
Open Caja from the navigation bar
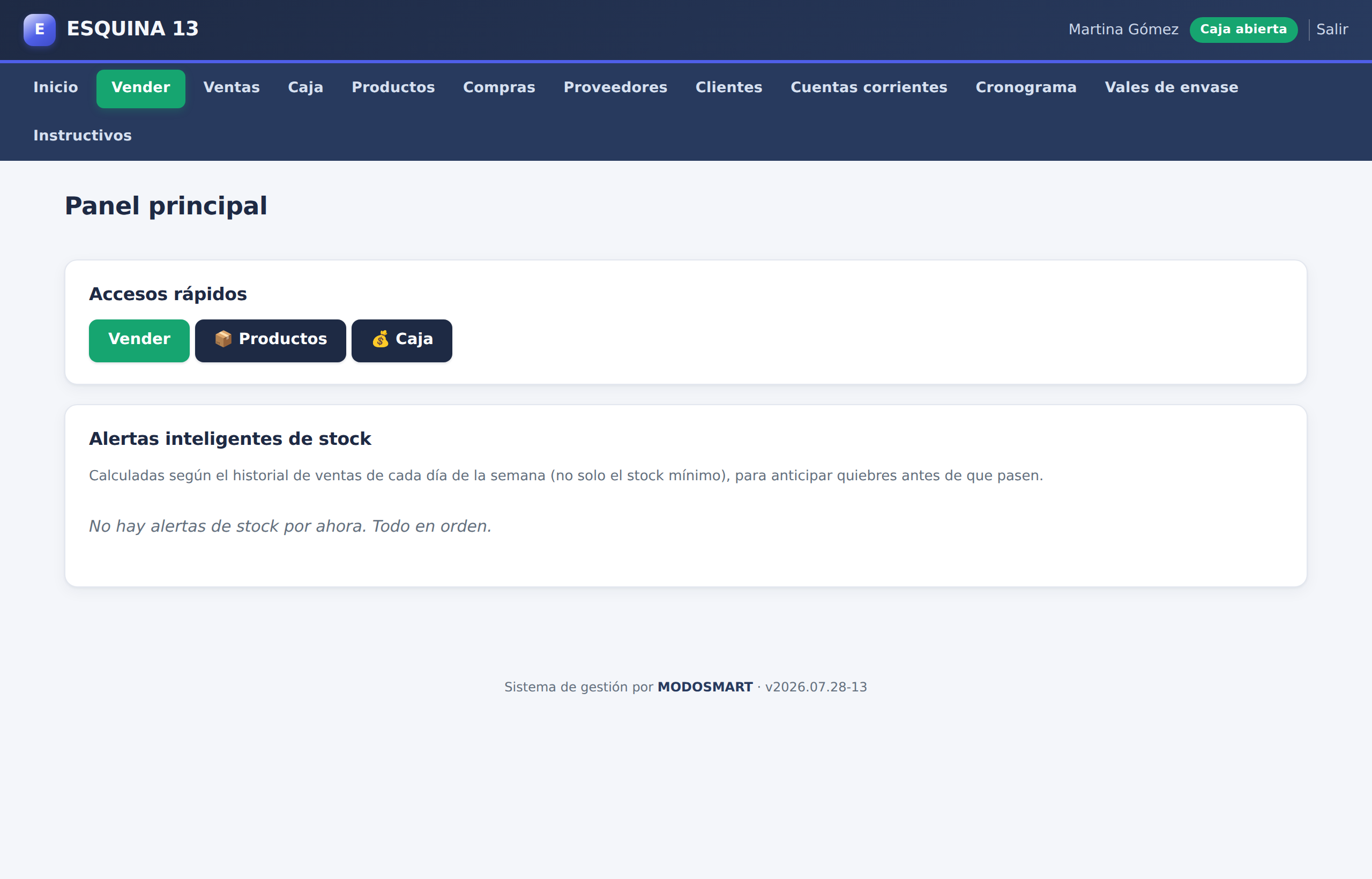click(x=305, y=87)
